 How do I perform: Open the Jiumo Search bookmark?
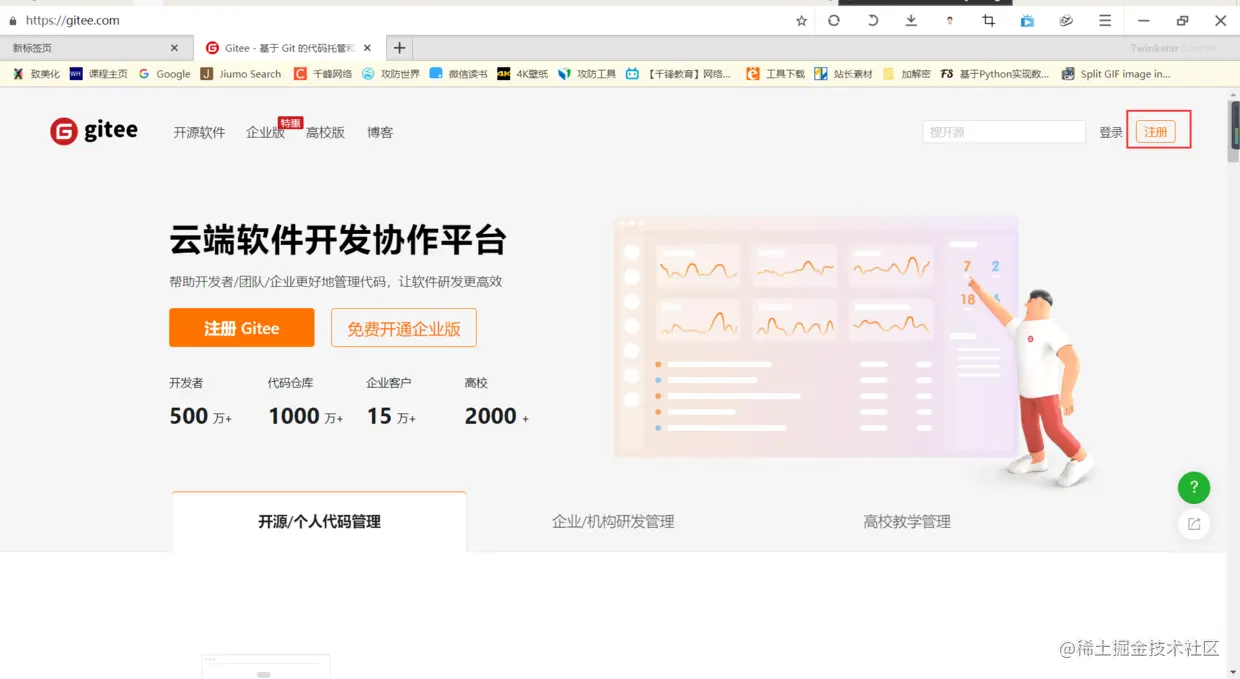click(241, 74)
